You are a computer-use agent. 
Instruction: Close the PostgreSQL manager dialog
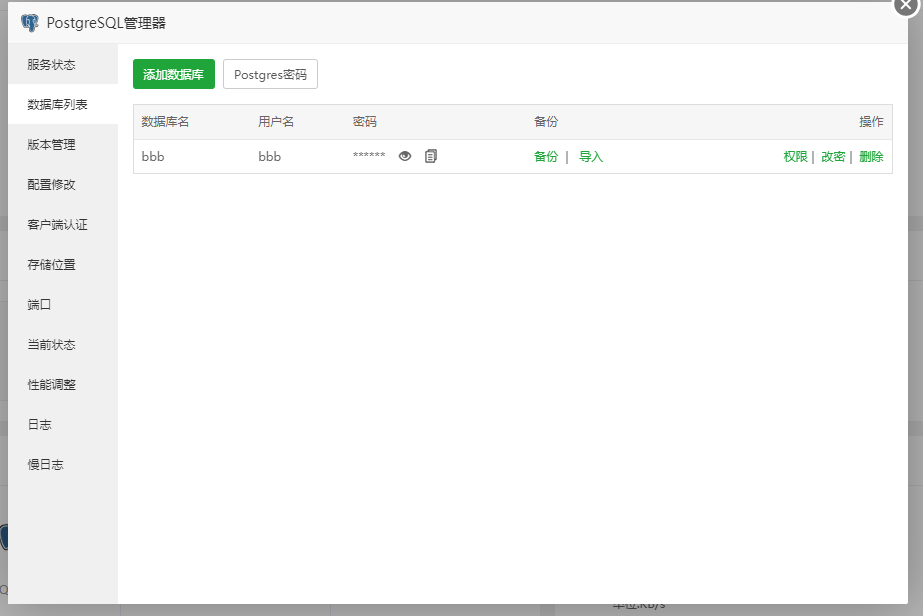907,5
